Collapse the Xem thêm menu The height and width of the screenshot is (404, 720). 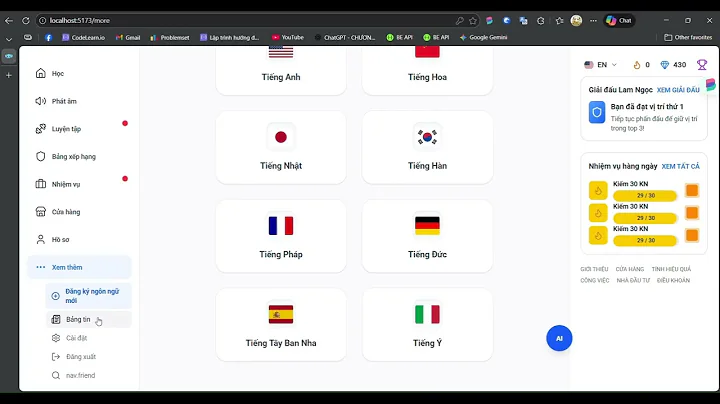[x=79, y=267]
